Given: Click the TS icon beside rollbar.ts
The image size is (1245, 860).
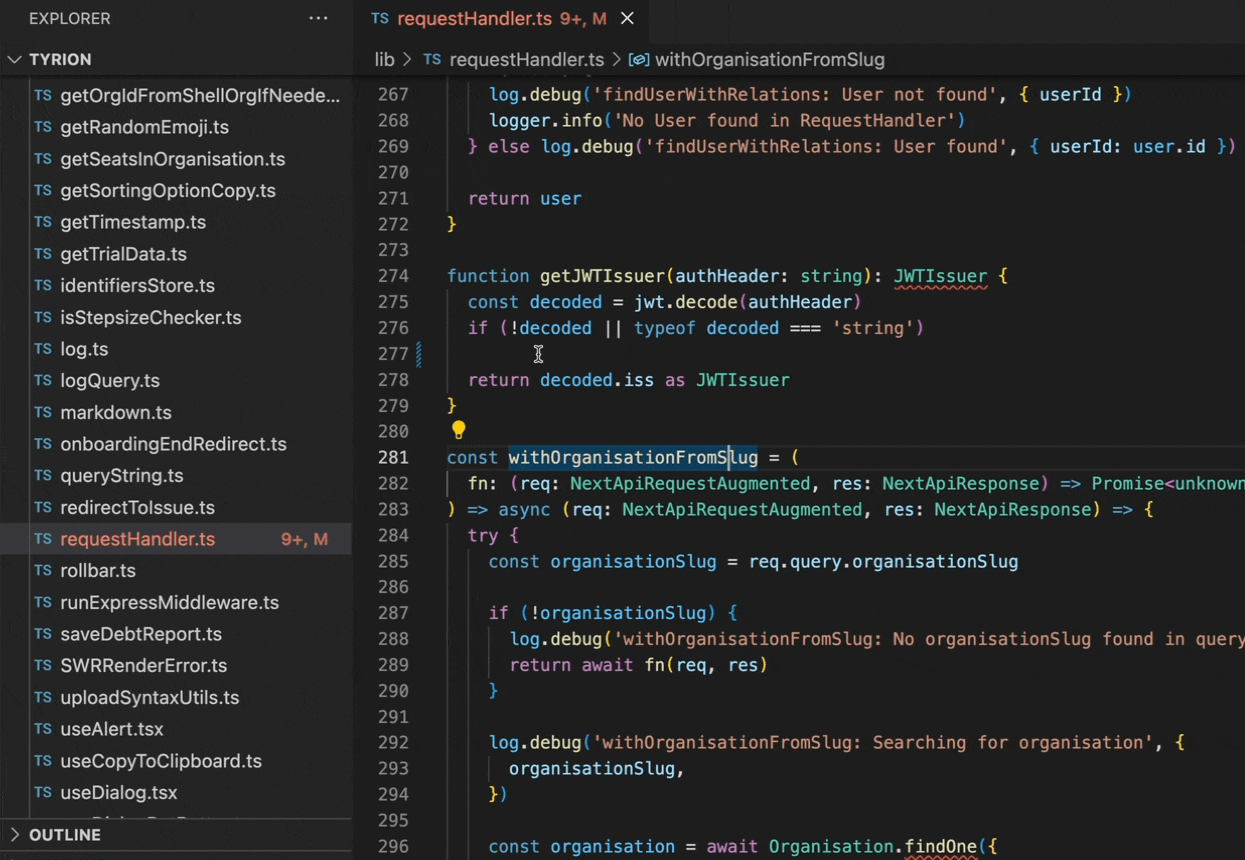Looking at the screenshot, I should tap(43, 571).
